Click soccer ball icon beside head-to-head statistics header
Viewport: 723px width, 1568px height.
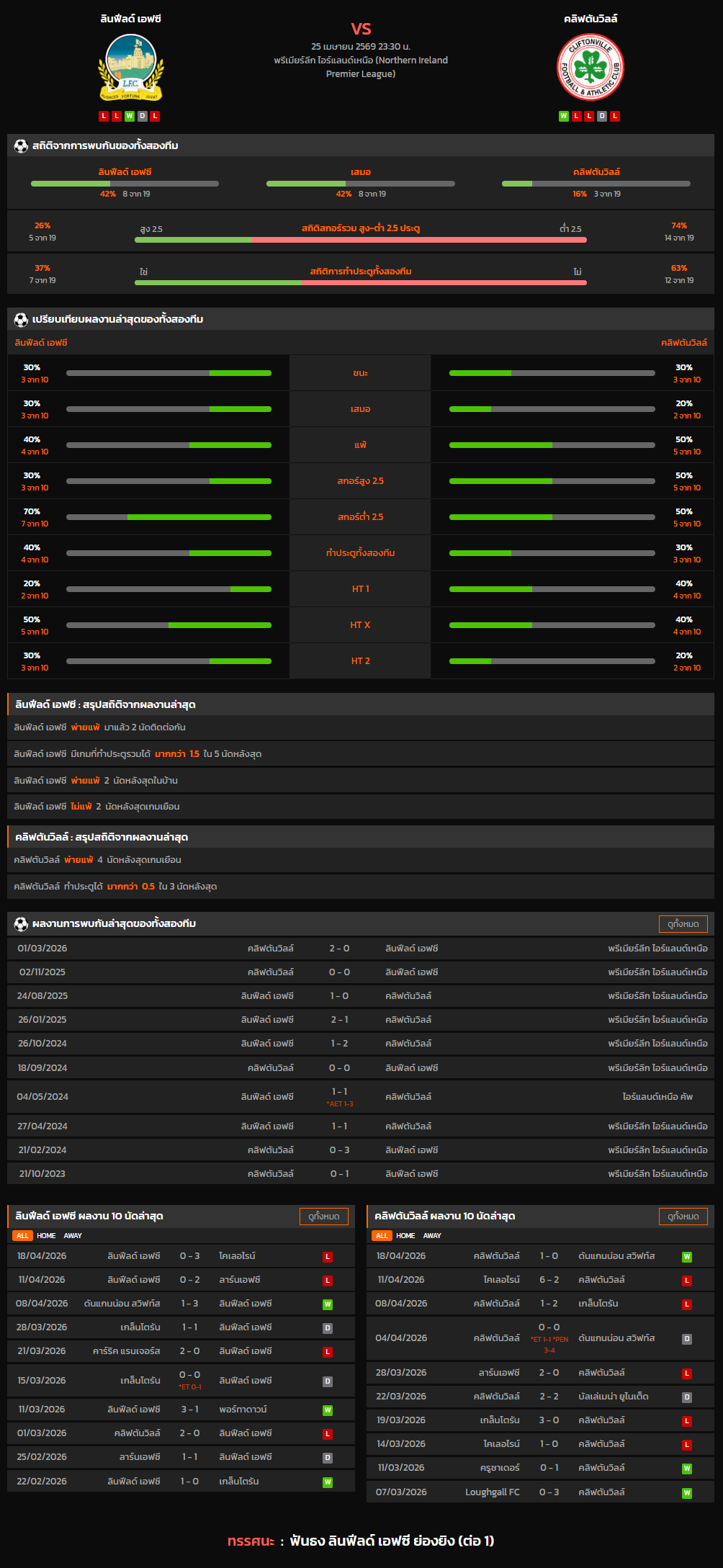pos(21,146)
